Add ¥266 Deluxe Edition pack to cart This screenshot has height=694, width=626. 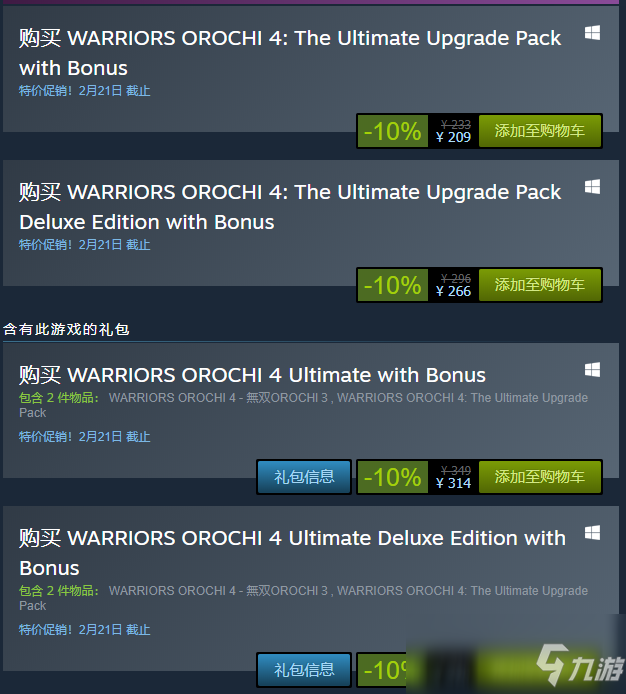pos(540,285)
